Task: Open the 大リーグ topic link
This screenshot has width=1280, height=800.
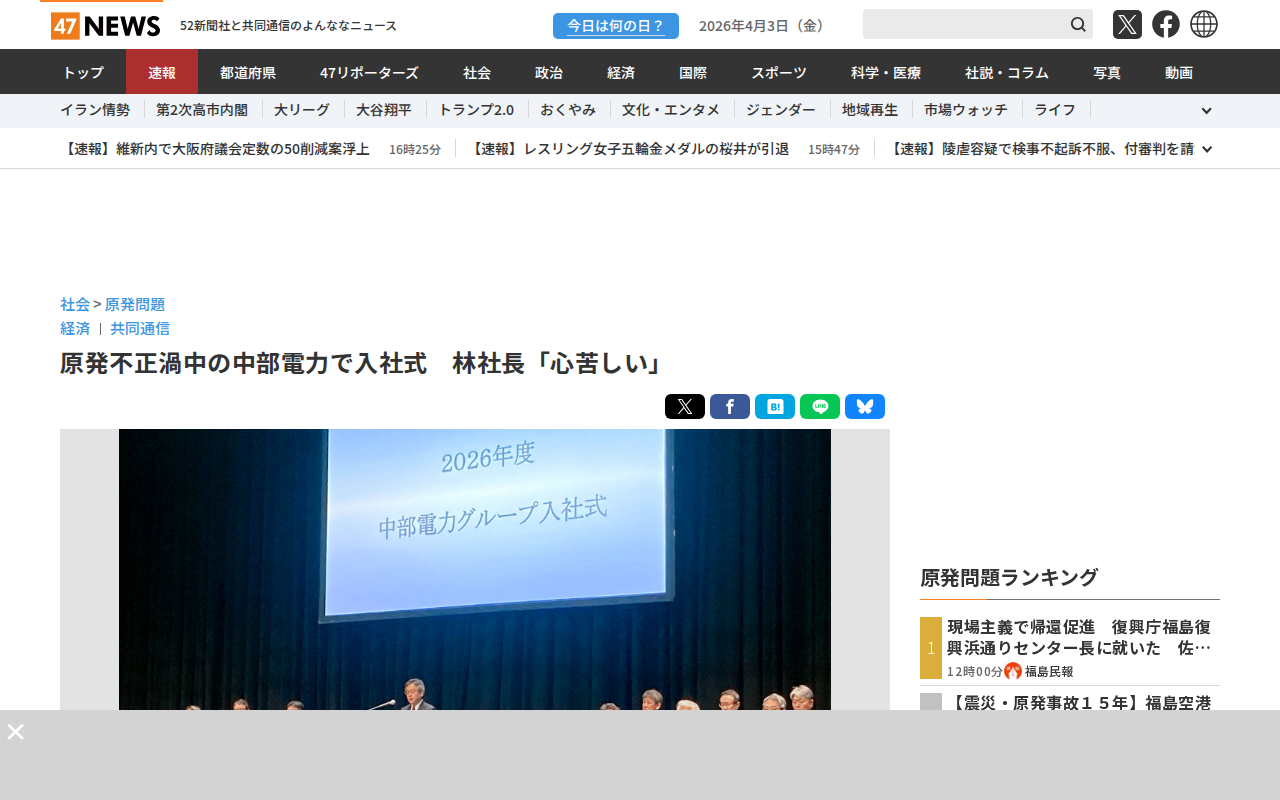Action: [302, 110]
